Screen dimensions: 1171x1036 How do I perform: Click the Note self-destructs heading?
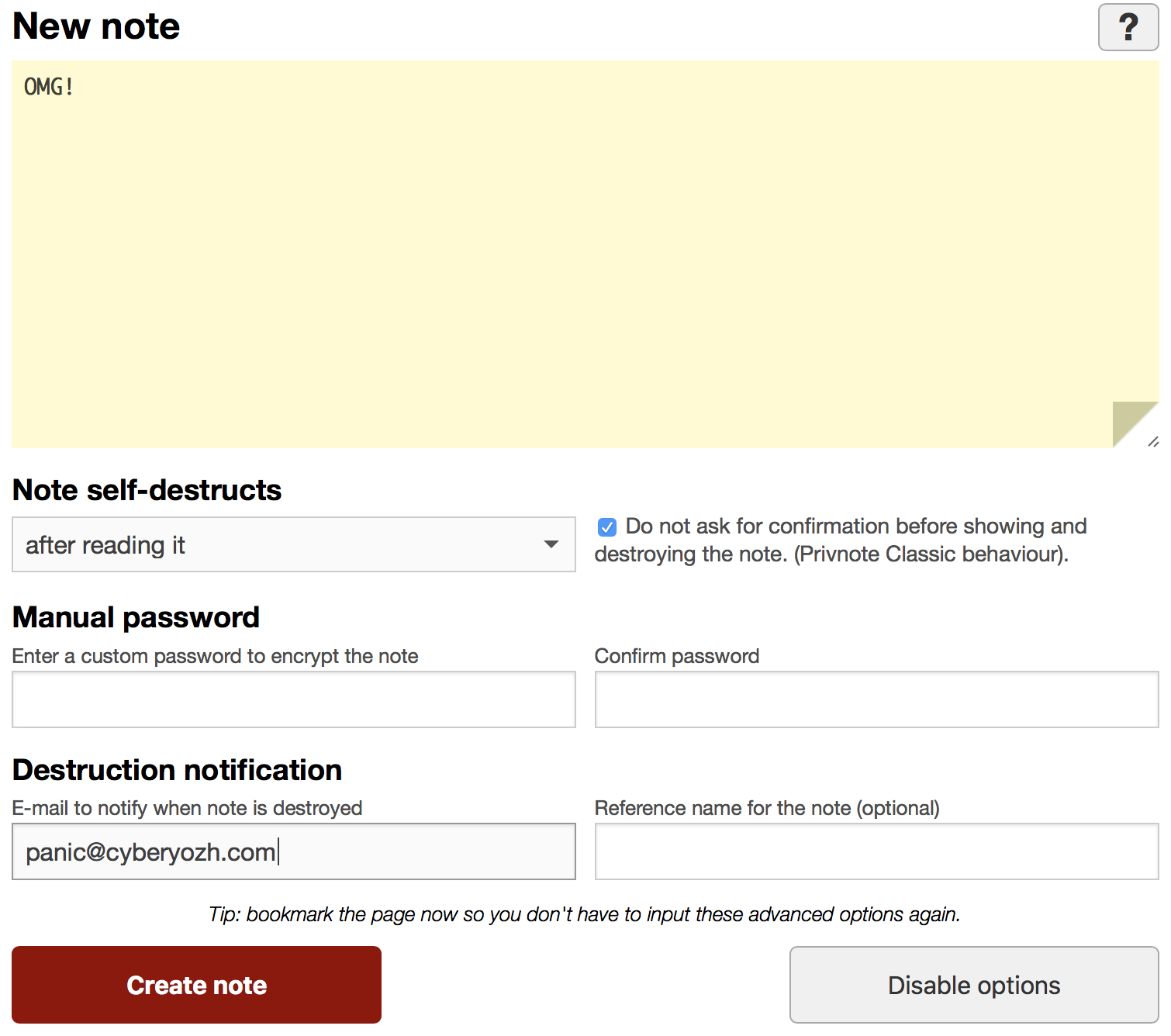[x=147, y=490]
